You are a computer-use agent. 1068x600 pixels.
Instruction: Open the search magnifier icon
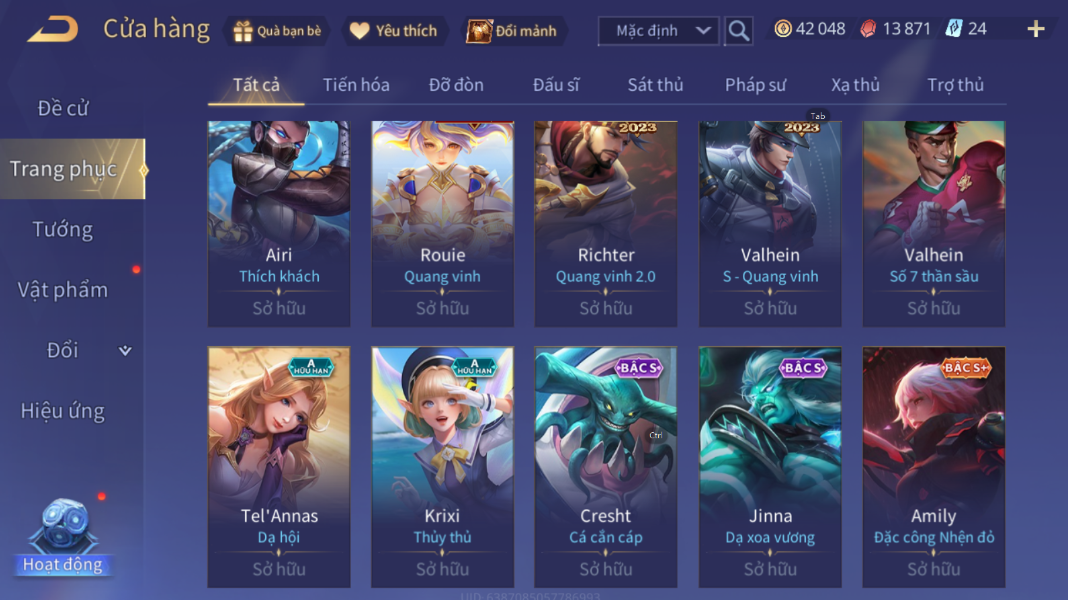coord(738,31)
